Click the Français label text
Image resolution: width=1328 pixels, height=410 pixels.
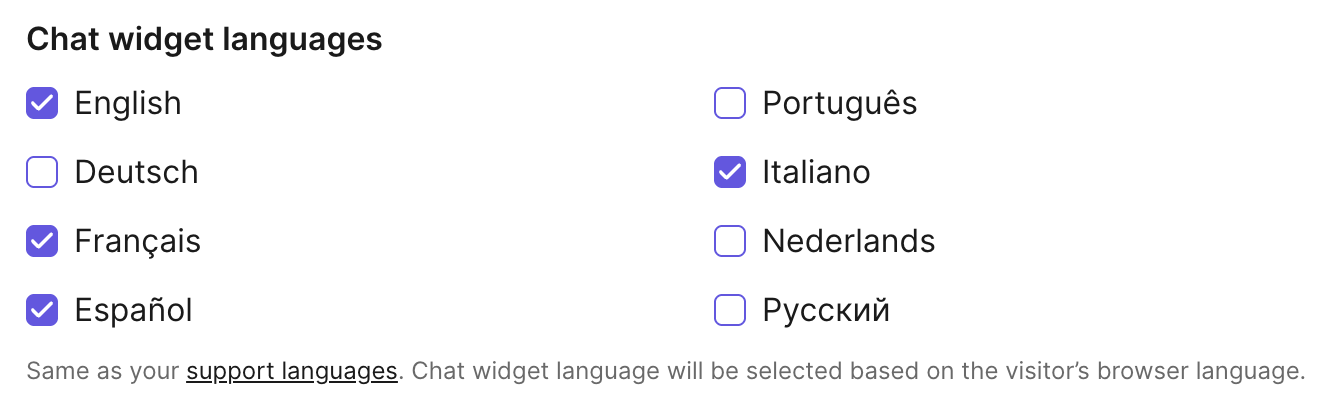tap(137, 241)
